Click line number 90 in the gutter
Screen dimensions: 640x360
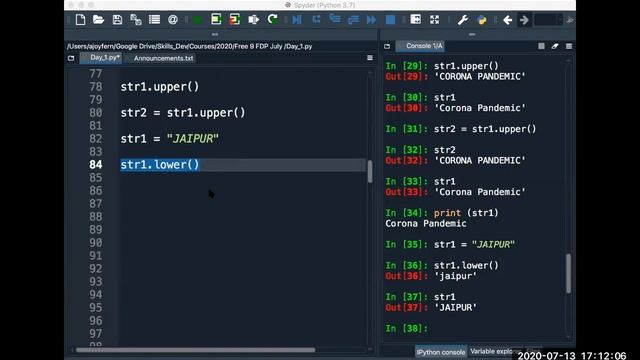pos(96,242)
